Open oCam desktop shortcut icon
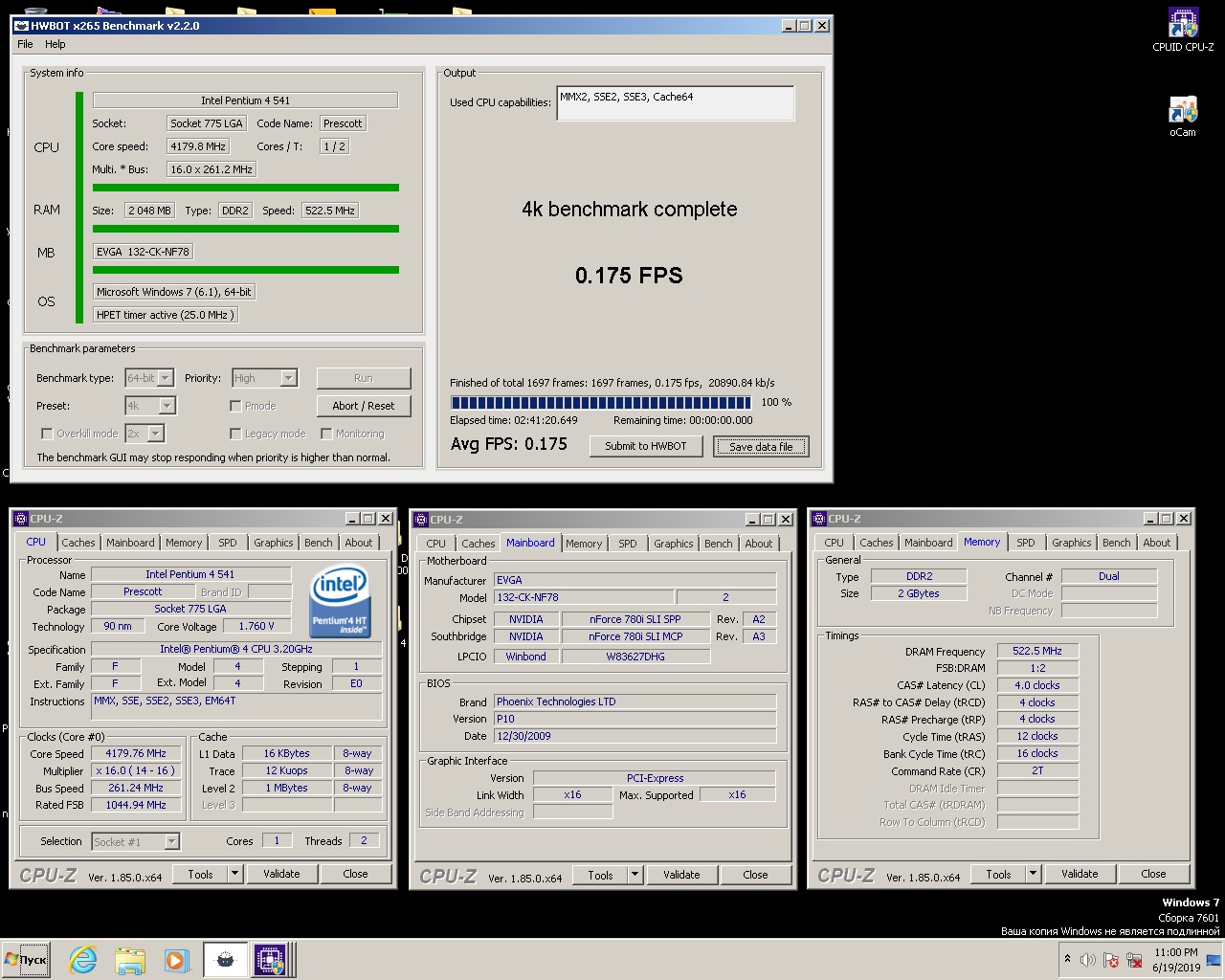 pyautogui.click(x=1183, y=117)
